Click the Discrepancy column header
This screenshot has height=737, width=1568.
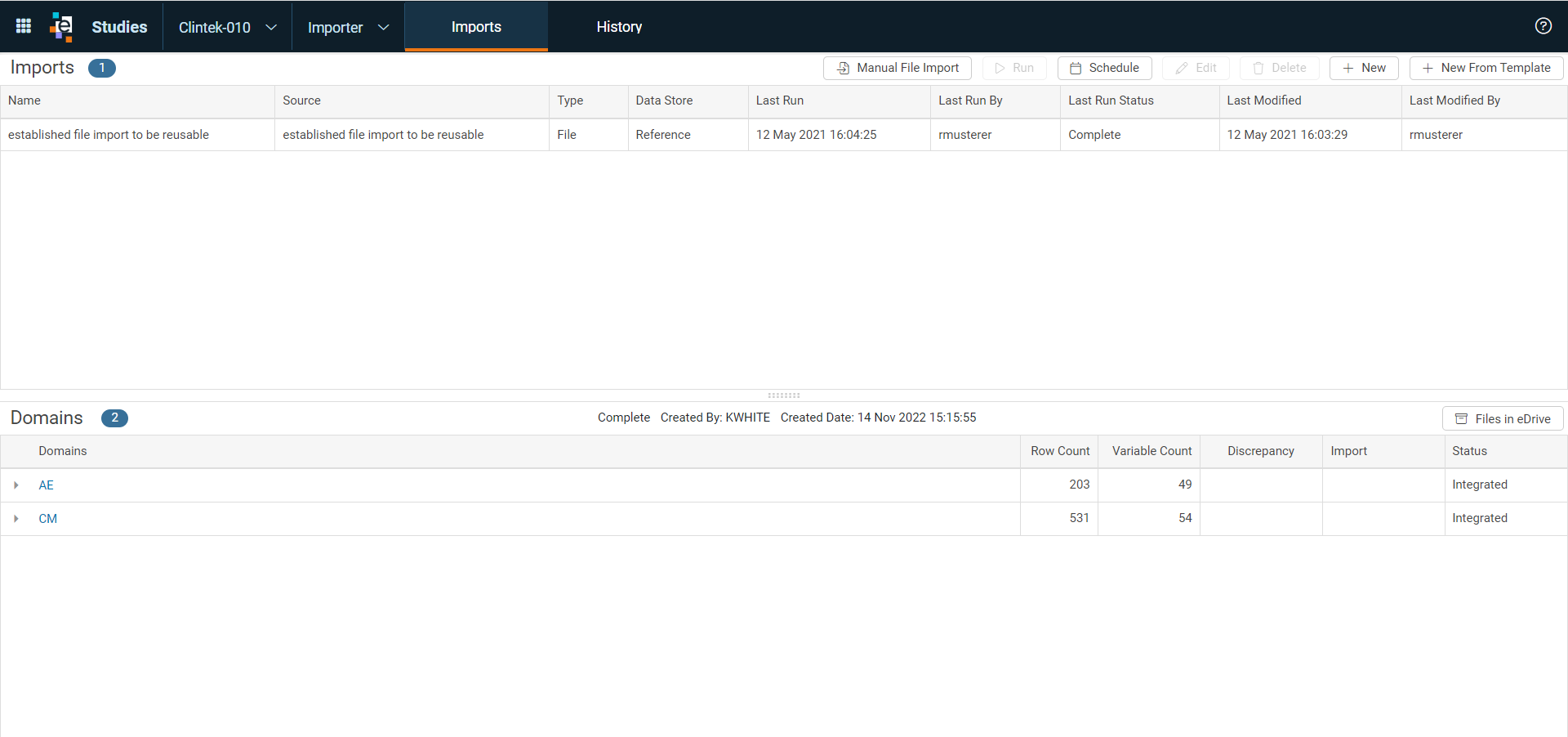pos(1261,451)
